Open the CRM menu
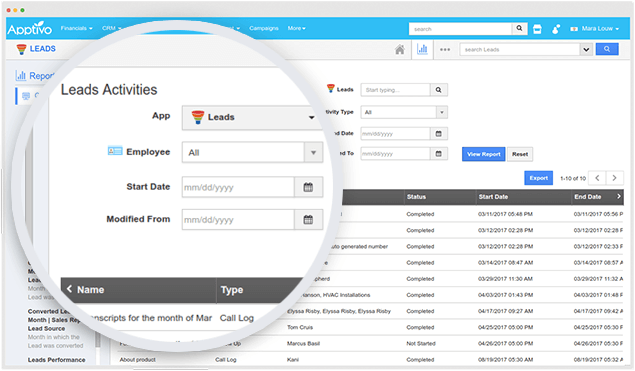The image size is (635, 371). coord(111,28)
